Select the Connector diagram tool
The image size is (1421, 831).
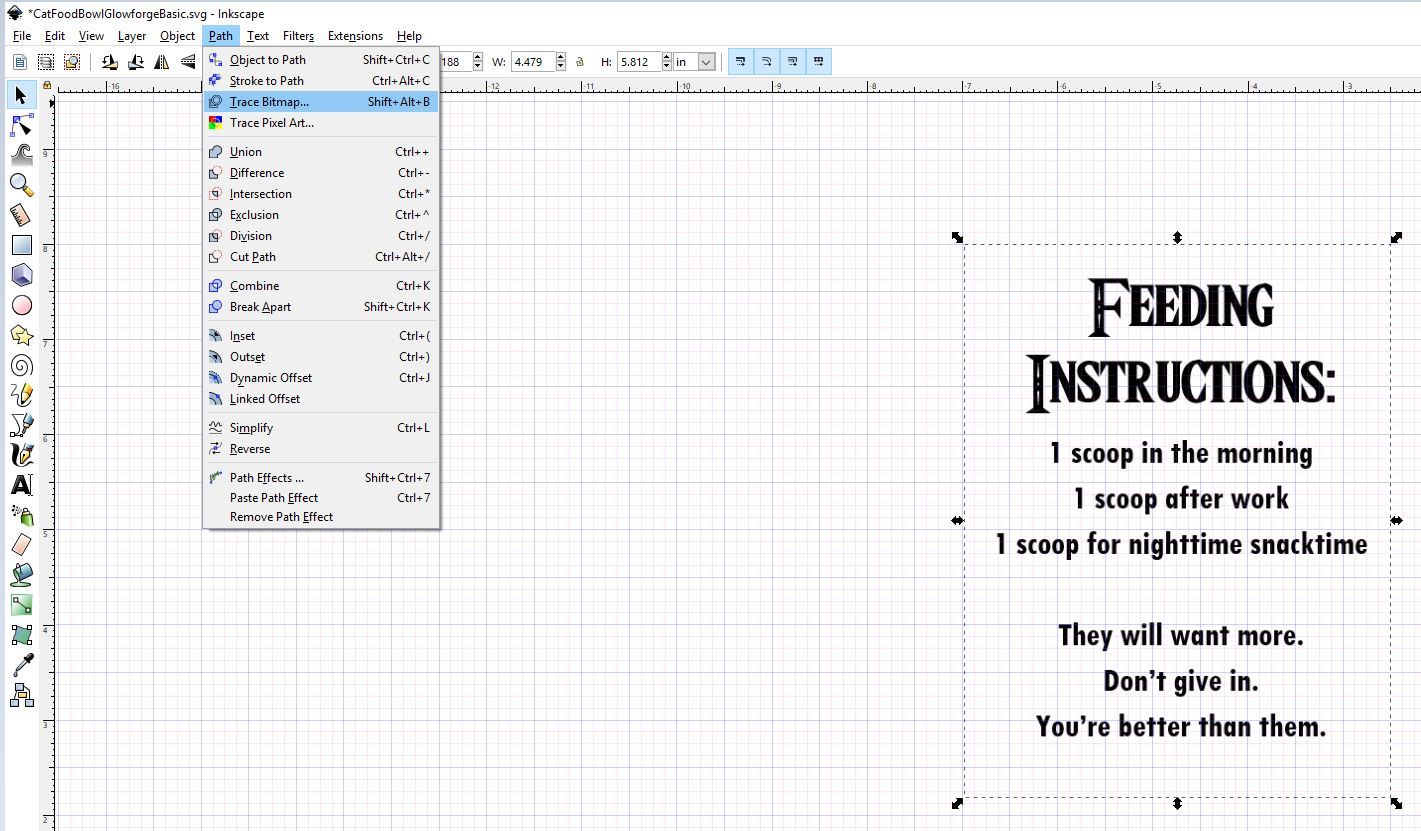[x=21, y=695]
